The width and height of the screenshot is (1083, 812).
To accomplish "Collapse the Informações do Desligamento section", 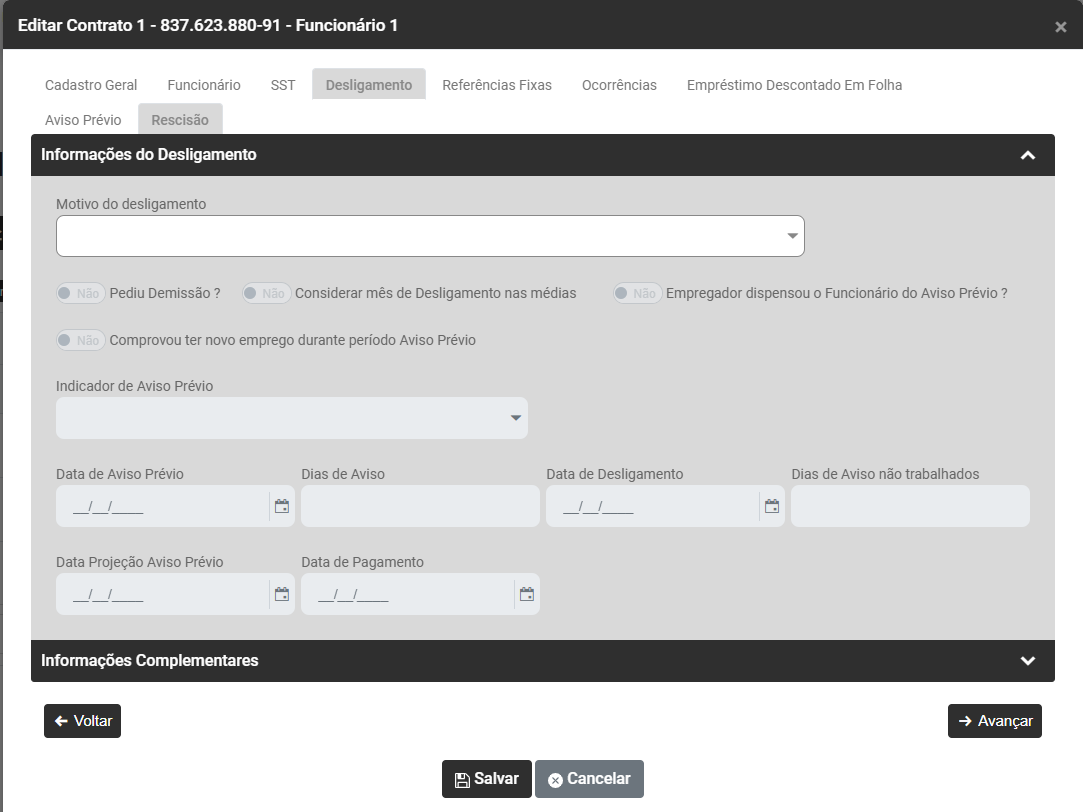I will (1027, 155).
